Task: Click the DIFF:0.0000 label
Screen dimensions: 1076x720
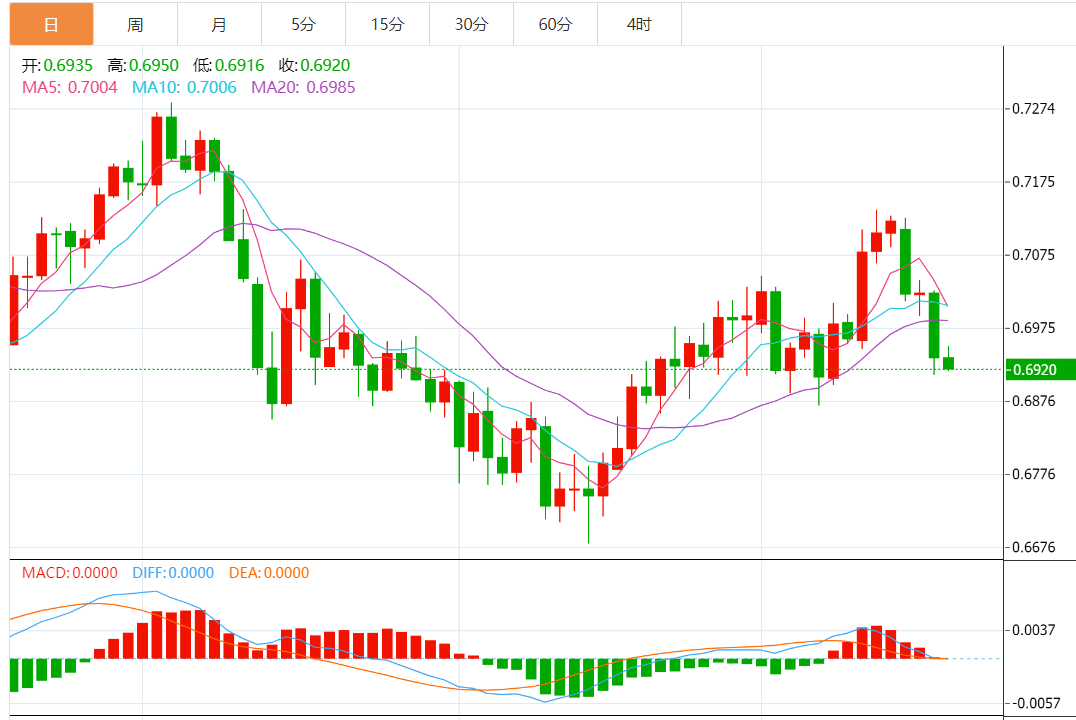Action: [x=173, y=572]
